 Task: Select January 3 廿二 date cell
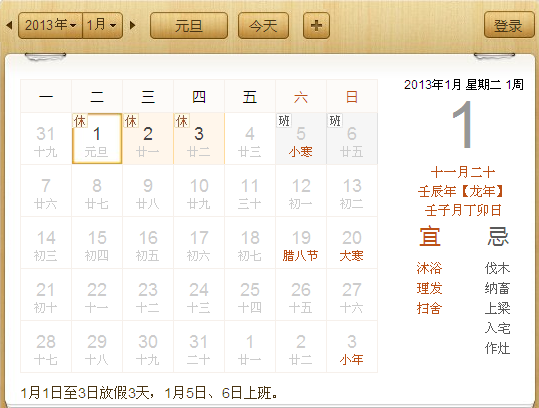199,139
